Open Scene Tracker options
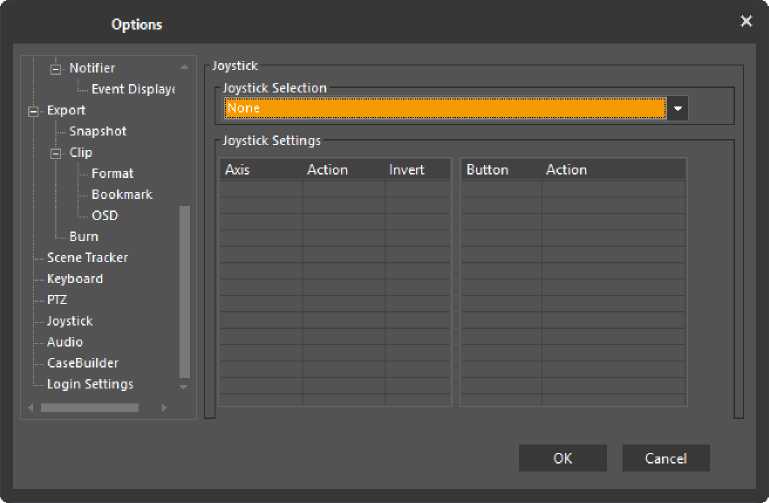This screenshot has width=769, height=503. [87, 257]
